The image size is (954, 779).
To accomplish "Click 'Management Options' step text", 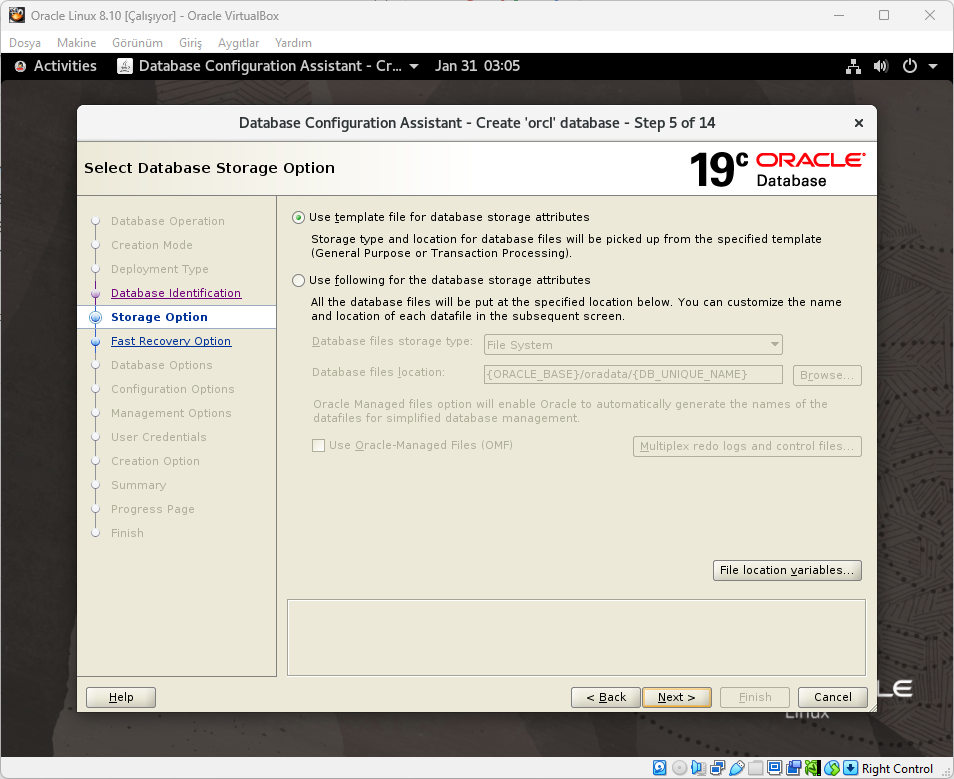I will [x=172, y=413].
